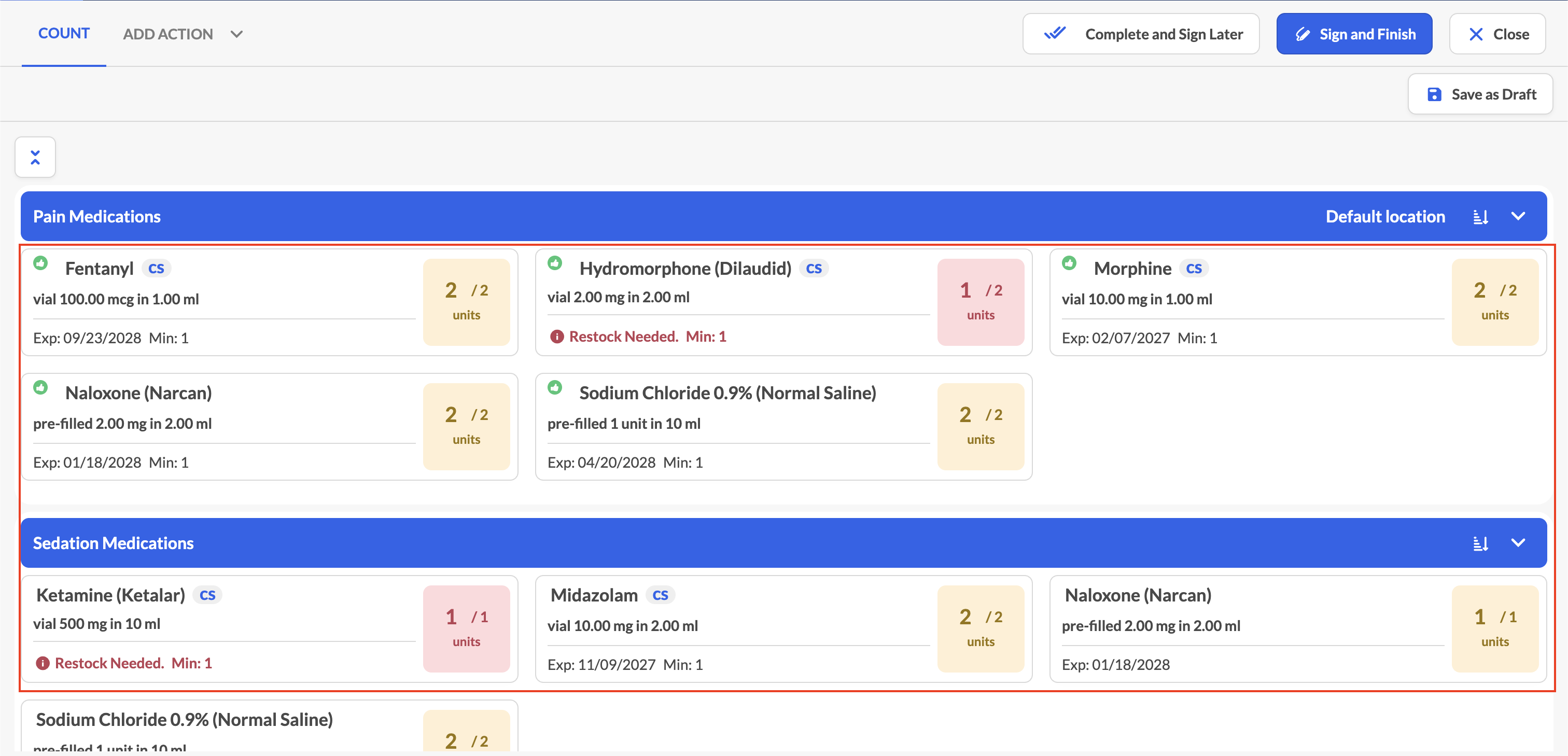Click Morphine expiration 02/07/2027 text
The height and width of the screenshot is (756, 1568).
1116,339
